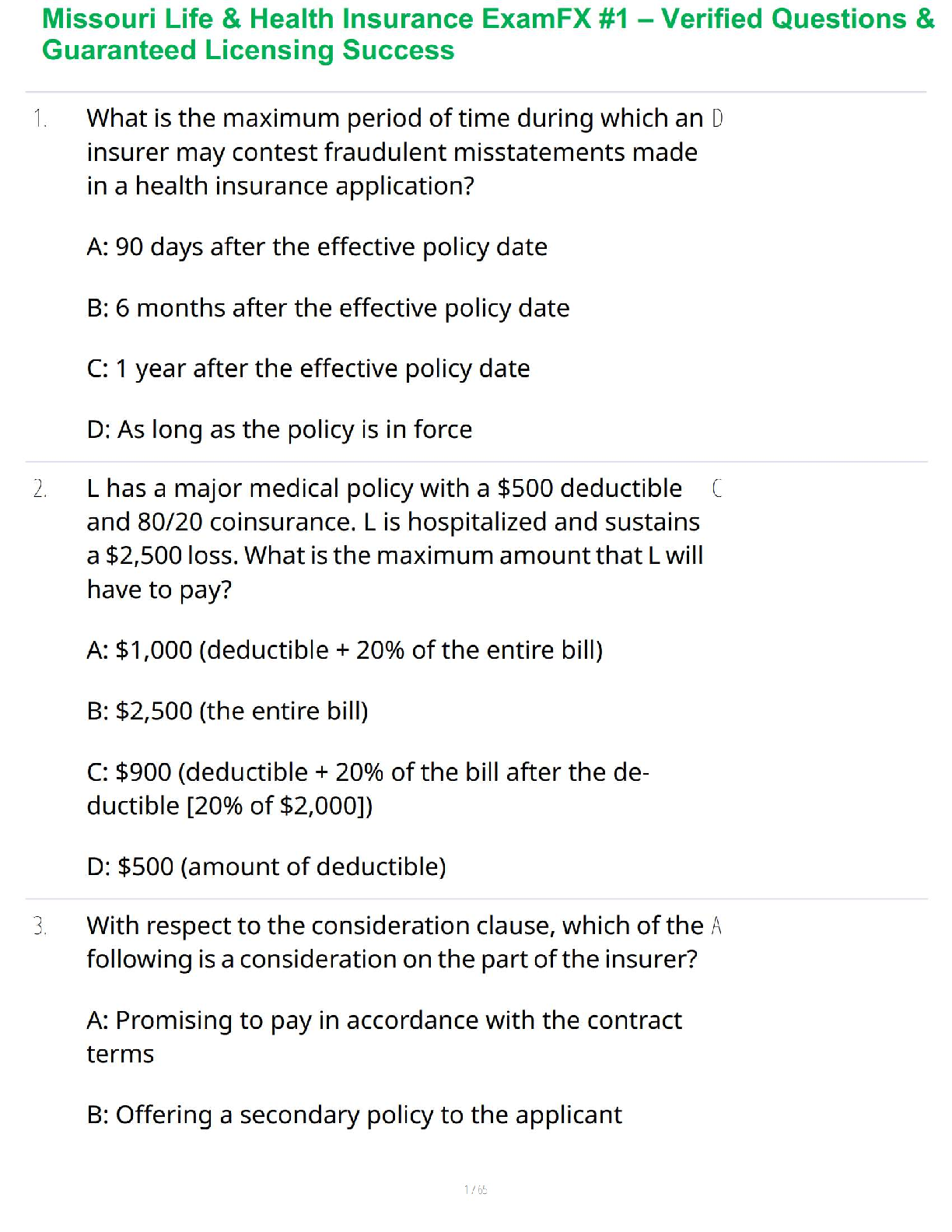
Task: Click question number 3 marker
Action: [40, 926]
